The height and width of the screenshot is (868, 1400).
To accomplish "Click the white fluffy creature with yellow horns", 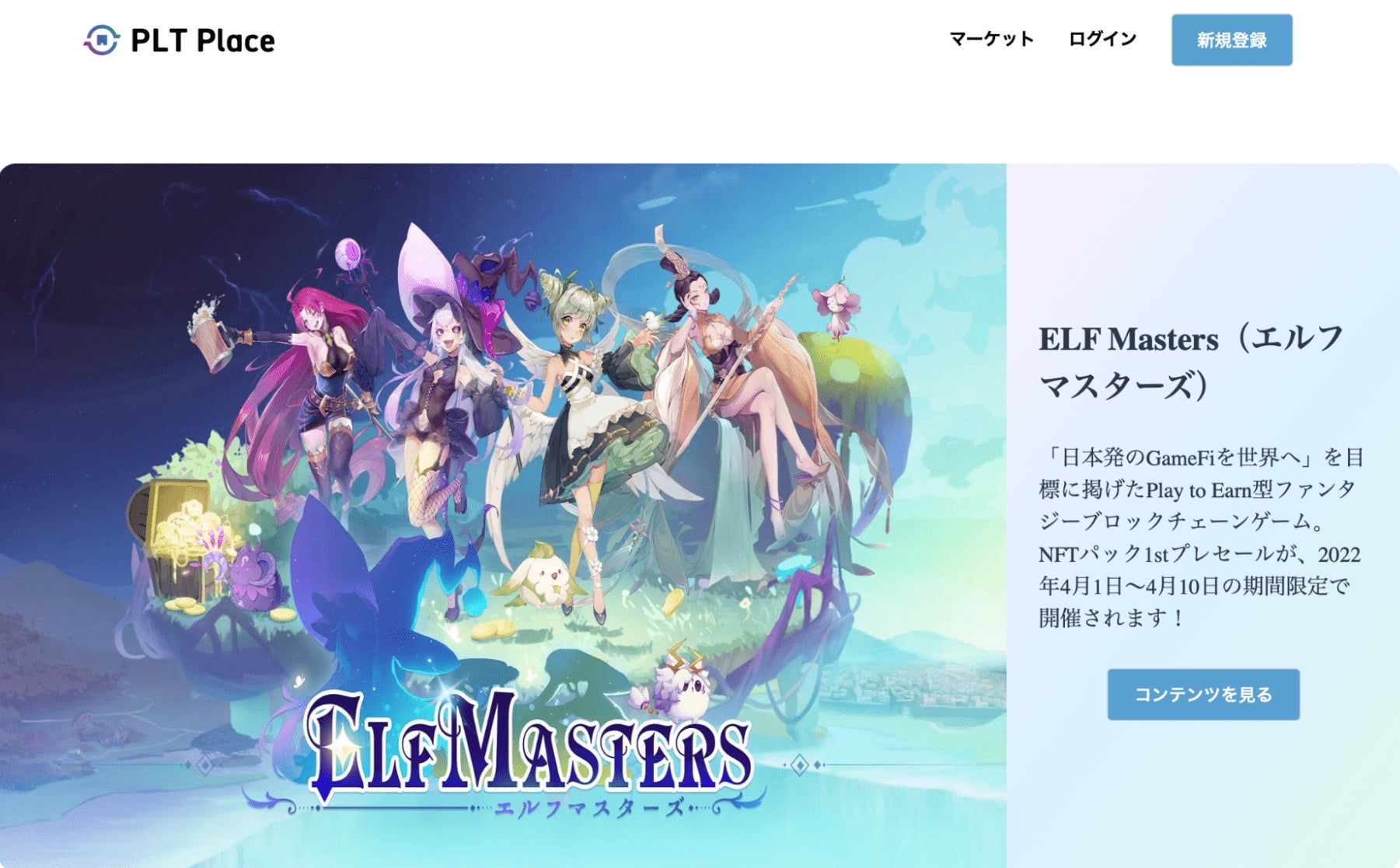I will pos(678,682).
